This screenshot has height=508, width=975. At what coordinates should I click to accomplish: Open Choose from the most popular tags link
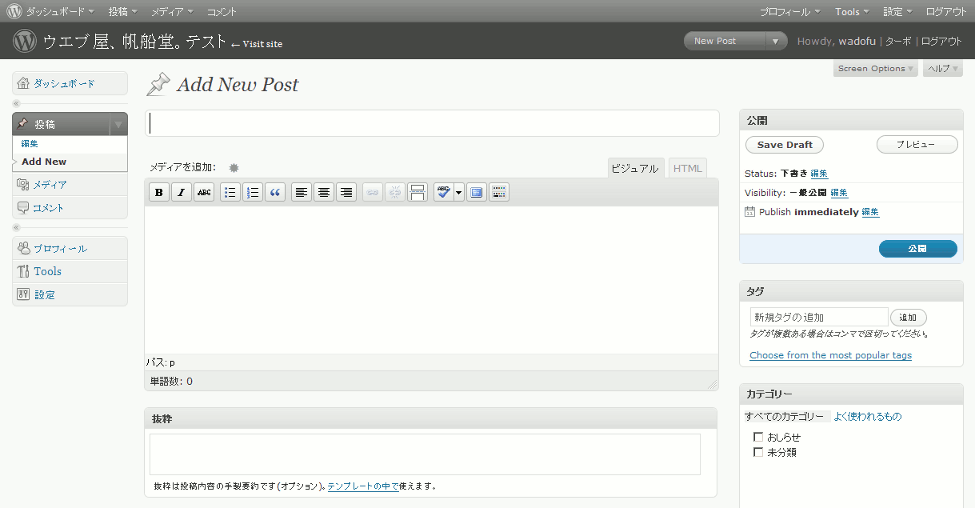(x=830, y=355)
